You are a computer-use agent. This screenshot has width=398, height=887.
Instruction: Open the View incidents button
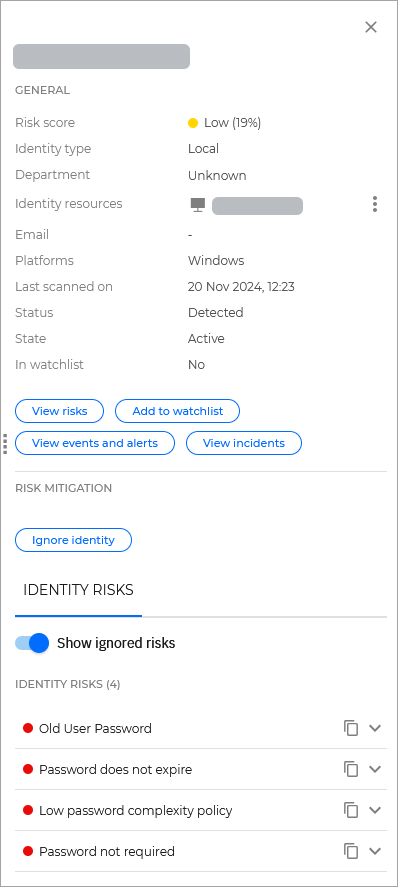click(x=244, y=443)
